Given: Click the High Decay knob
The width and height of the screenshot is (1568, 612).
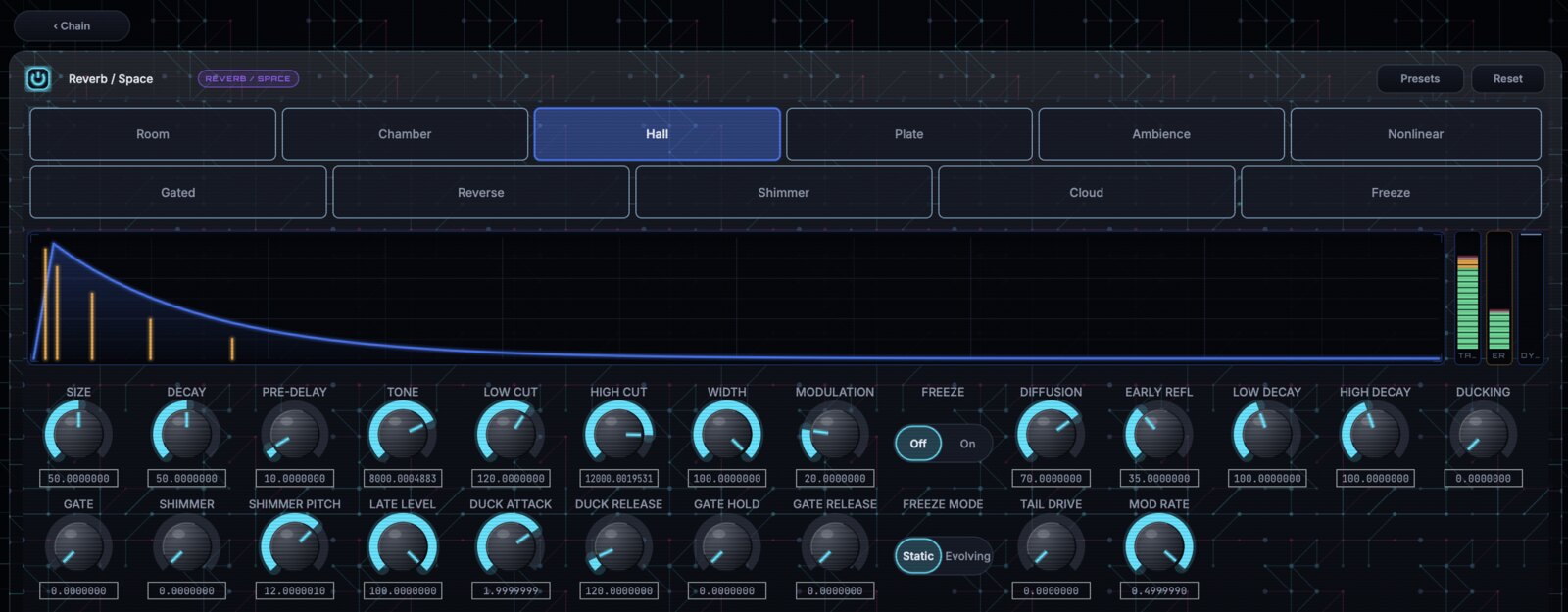Looking at the screenshot, I should (x=1375, y=434).
